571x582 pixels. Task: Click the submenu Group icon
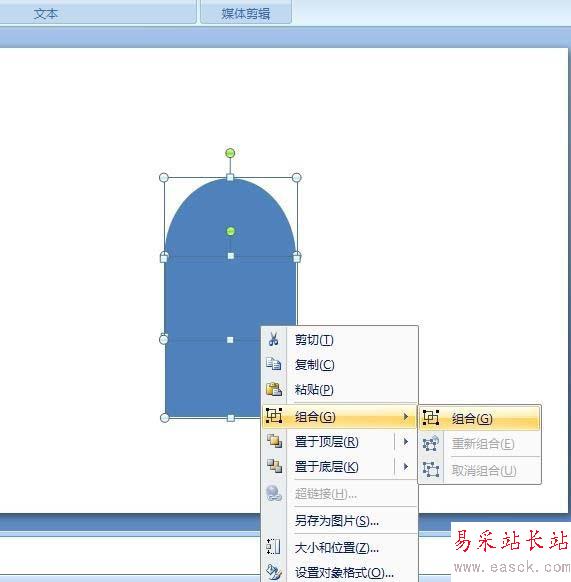click(431, 418)
